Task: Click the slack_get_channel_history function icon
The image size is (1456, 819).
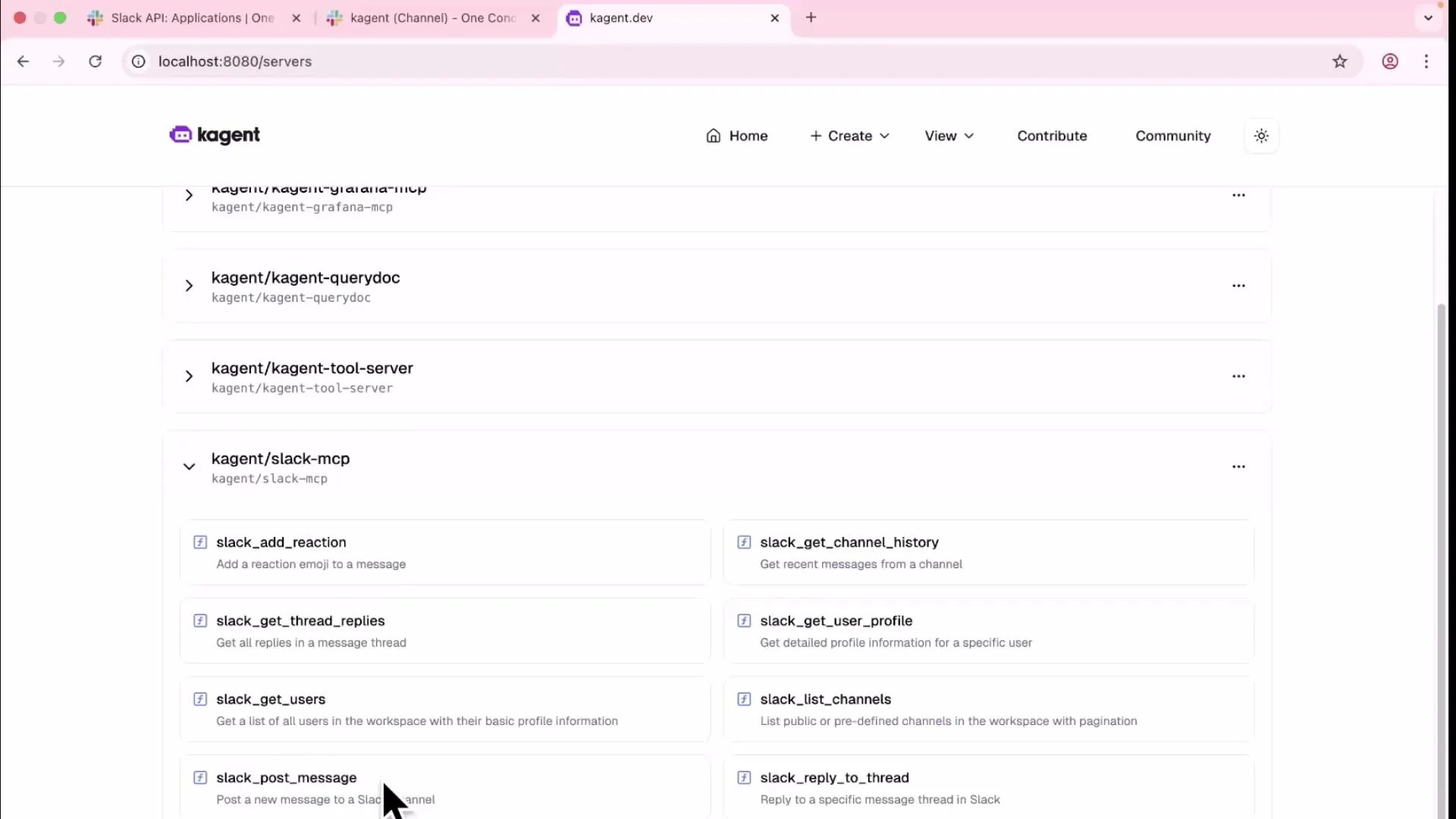Action: click(744, 542)
